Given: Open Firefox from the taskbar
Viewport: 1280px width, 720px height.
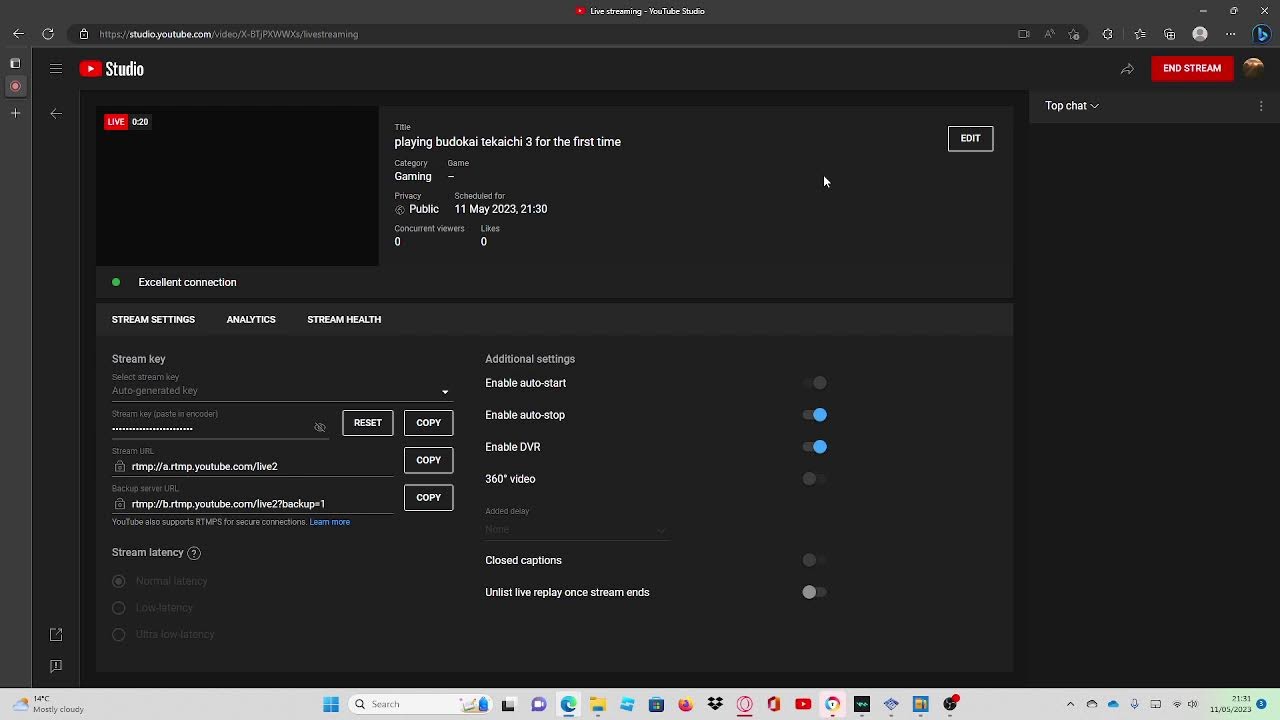Looking at the screenshot, I should click(x=685, y=704).
